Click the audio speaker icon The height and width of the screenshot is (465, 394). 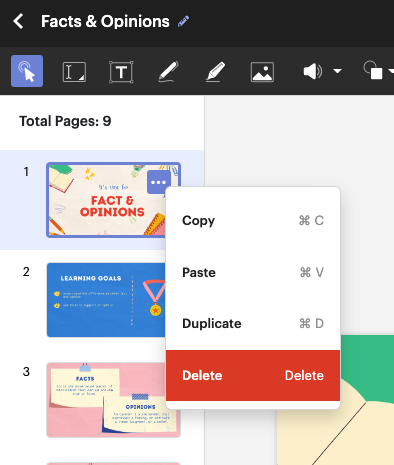pos(312,71)
